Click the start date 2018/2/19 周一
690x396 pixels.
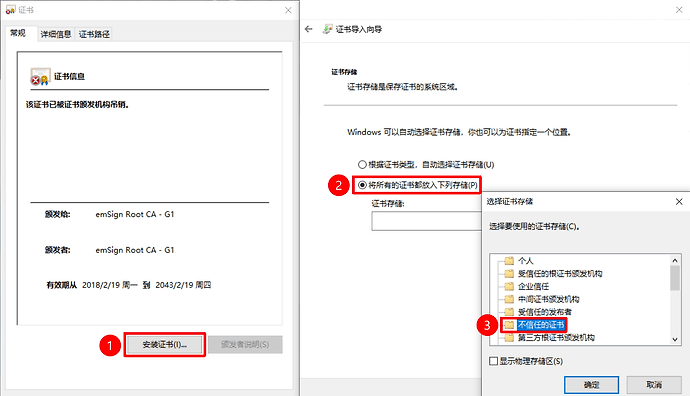click(110, 285)
